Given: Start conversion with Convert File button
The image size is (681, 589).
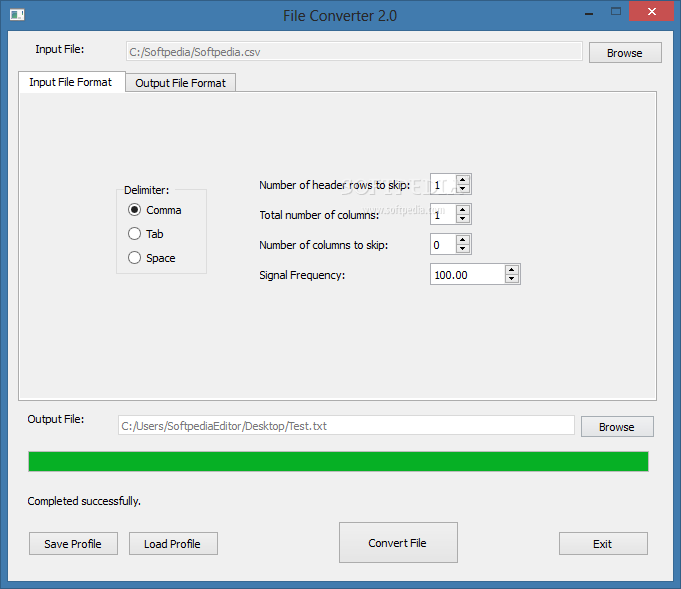Looking at the screenshot, I should click(398, 543).
